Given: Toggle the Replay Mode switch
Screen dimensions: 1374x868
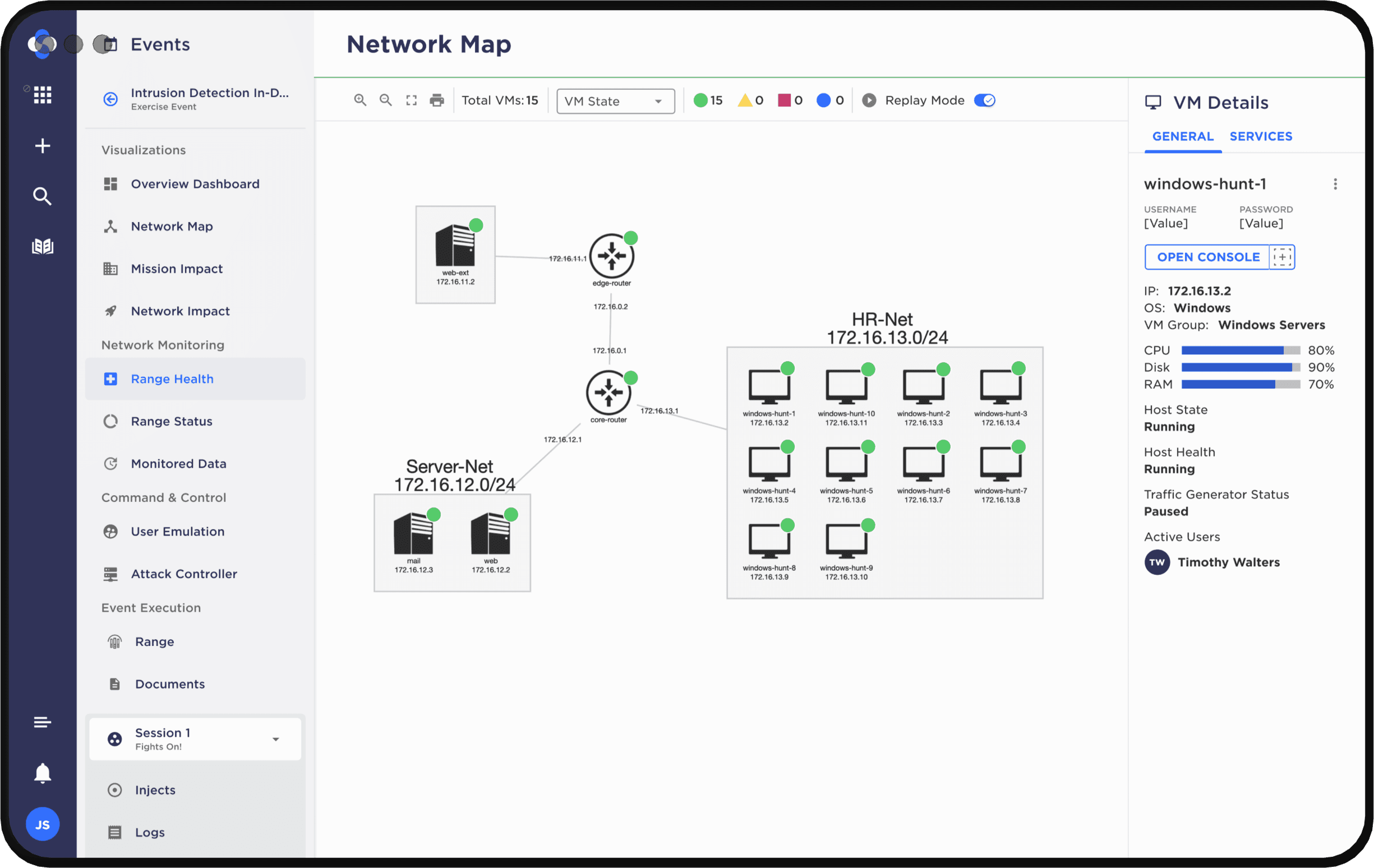Looking at the screenshot, I should click(x=985, y=100).
